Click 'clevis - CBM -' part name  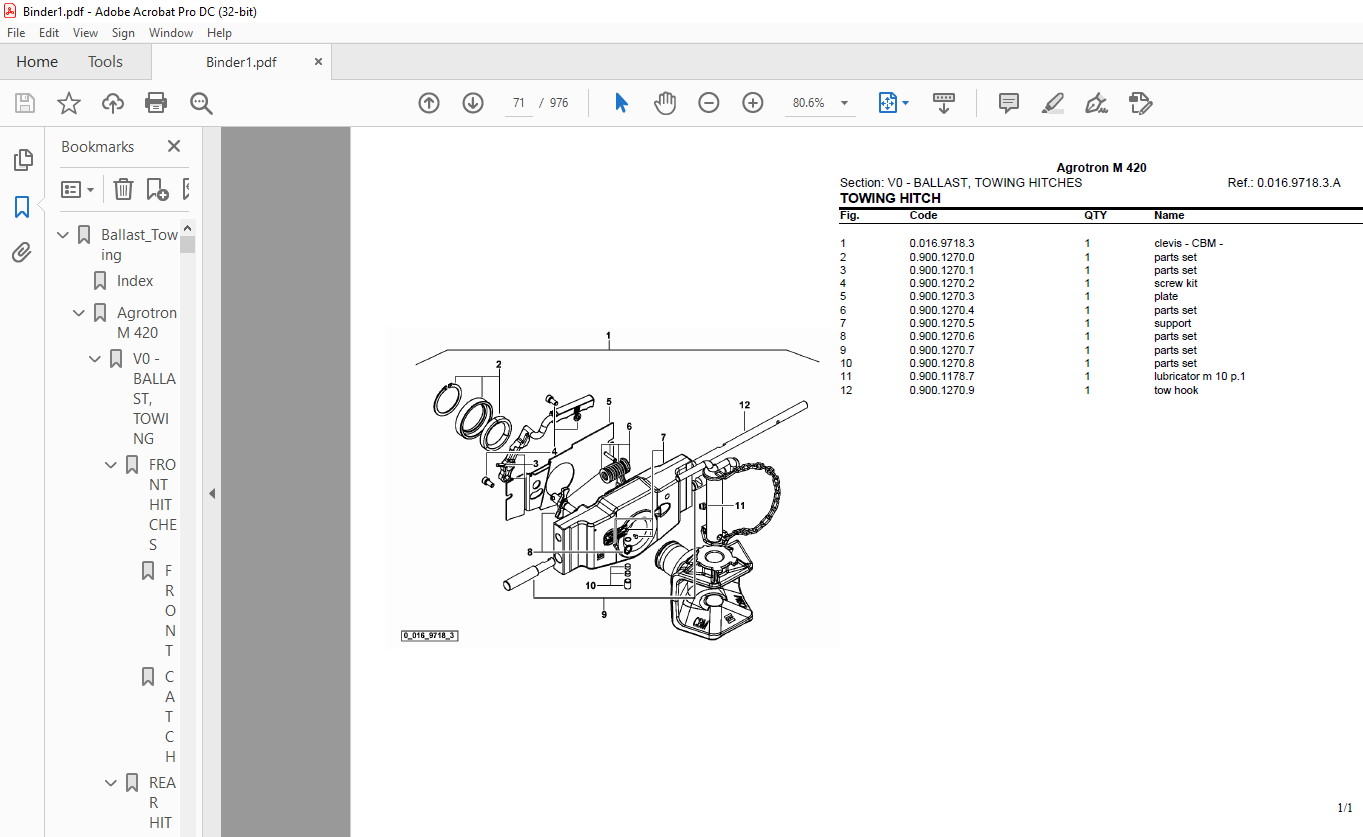1189,243
